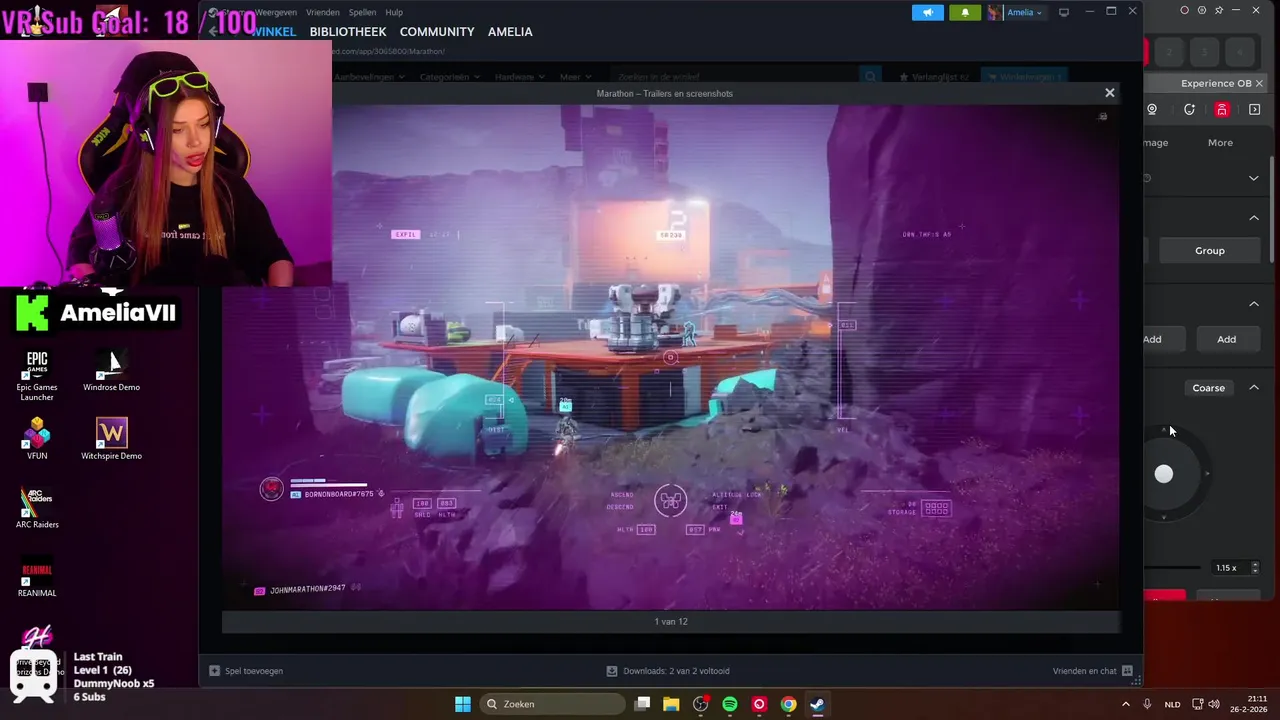Open the Amelia account dropdown in Steam
The width and height of the screenshot is (1280, 720).
click(x=1016, y=12)
